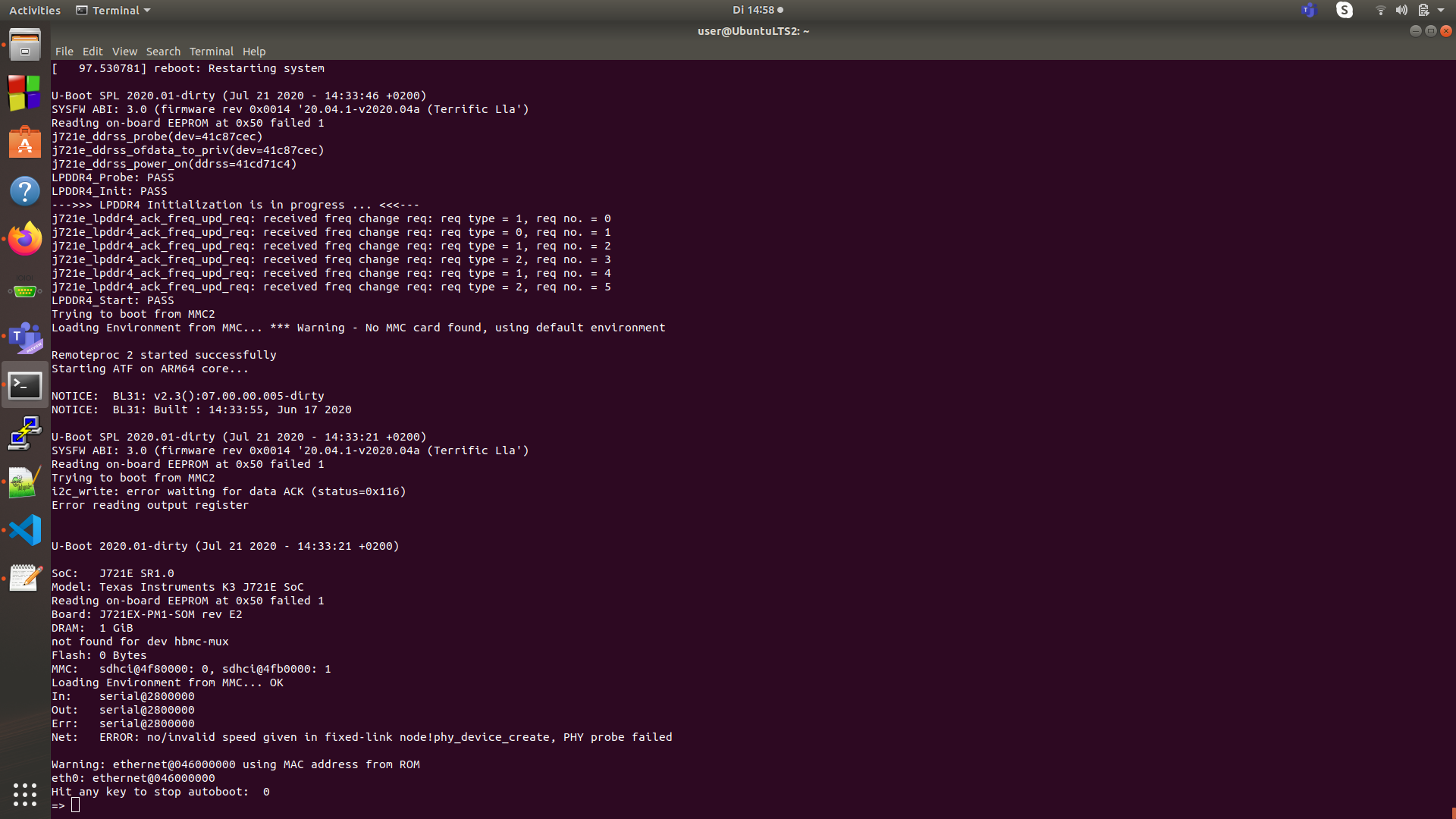Open the Edit menu
1456x819 pixels.
coord(93,52)
